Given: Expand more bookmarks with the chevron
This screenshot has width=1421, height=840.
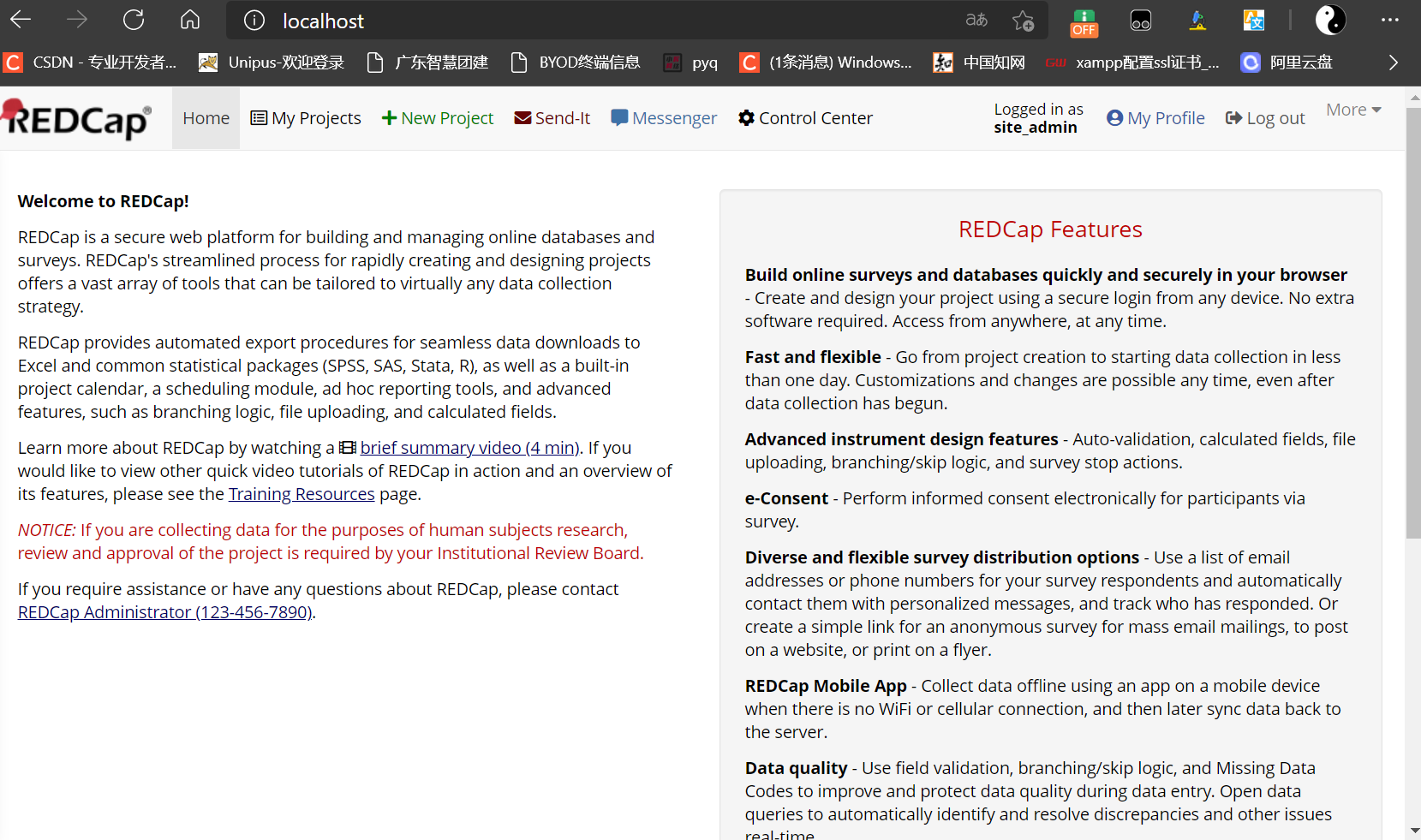Looking at the screenshot, I should tap(1394, 63).
